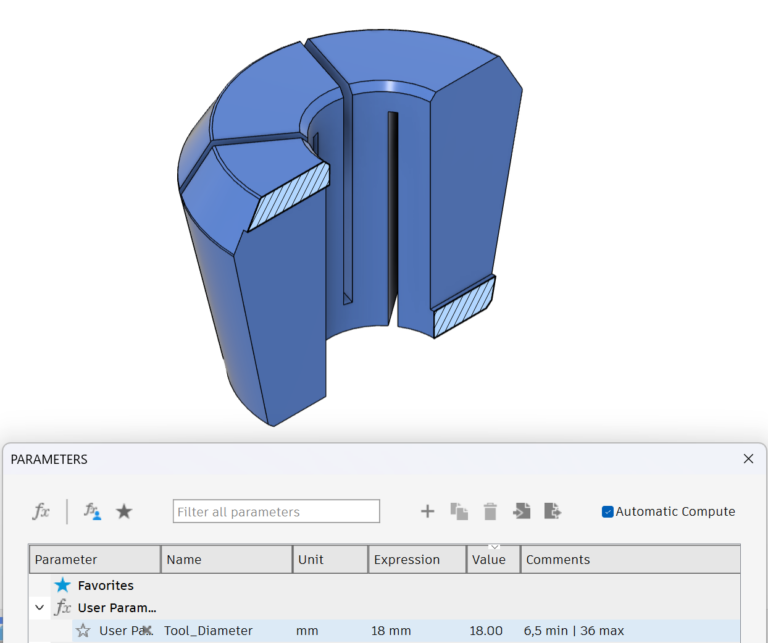The width and height of the screenshot is (768, 643).
Task: Click the Filter all parameters search box
Action: point(276,511)
